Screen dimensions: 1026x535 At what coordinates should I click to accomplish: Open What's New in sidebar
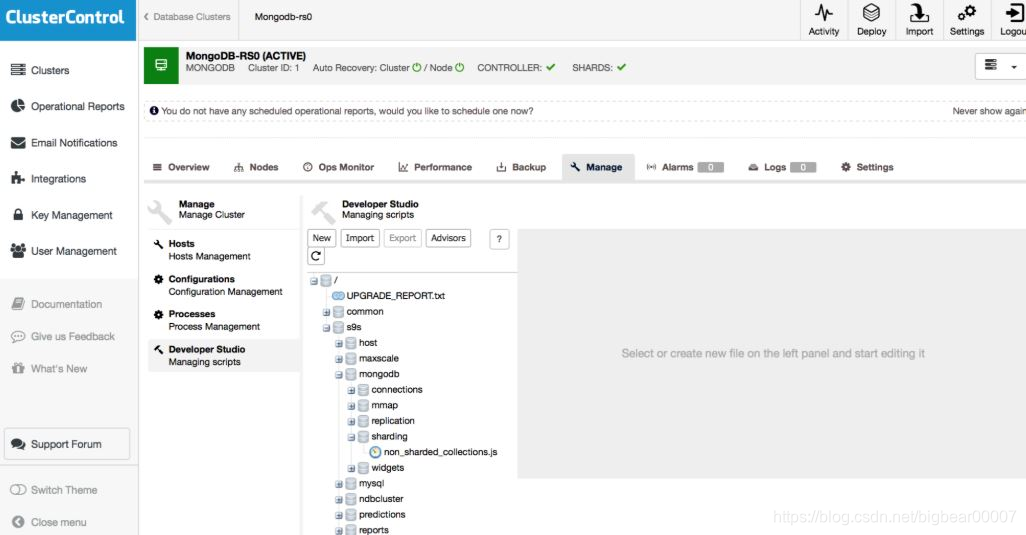pyautogui.click(x=49, y=369)
